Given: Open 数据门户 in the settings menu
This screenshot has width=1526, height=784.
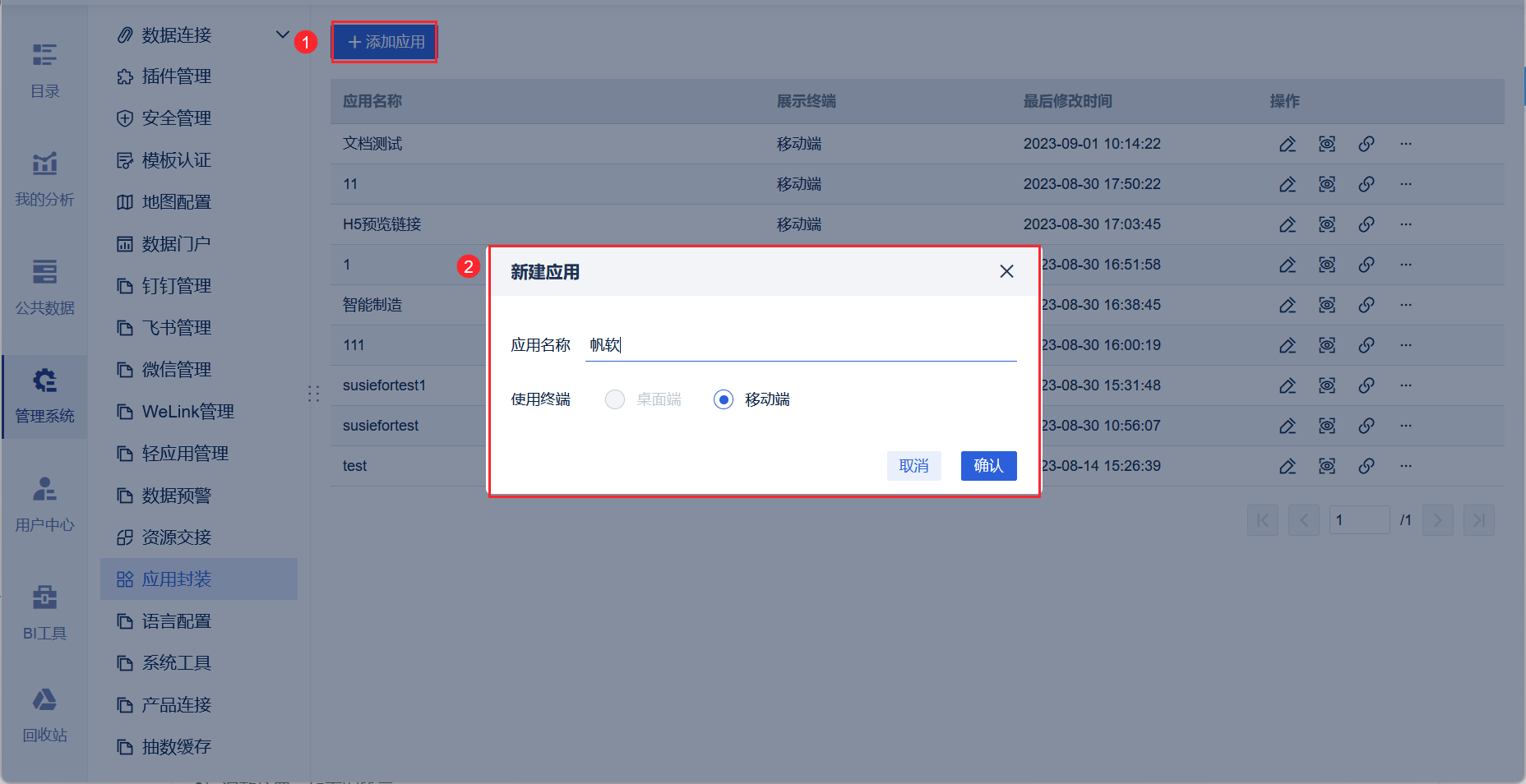Looking at the screenshot, I should pyautogui.click(x=199, y=244).
